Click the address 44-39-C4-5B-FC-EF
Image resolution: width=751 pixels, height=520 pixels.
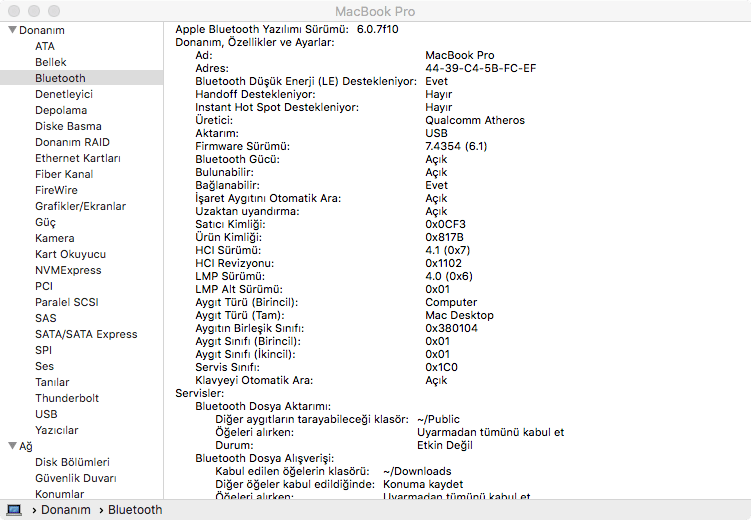(x=480, y=68)
